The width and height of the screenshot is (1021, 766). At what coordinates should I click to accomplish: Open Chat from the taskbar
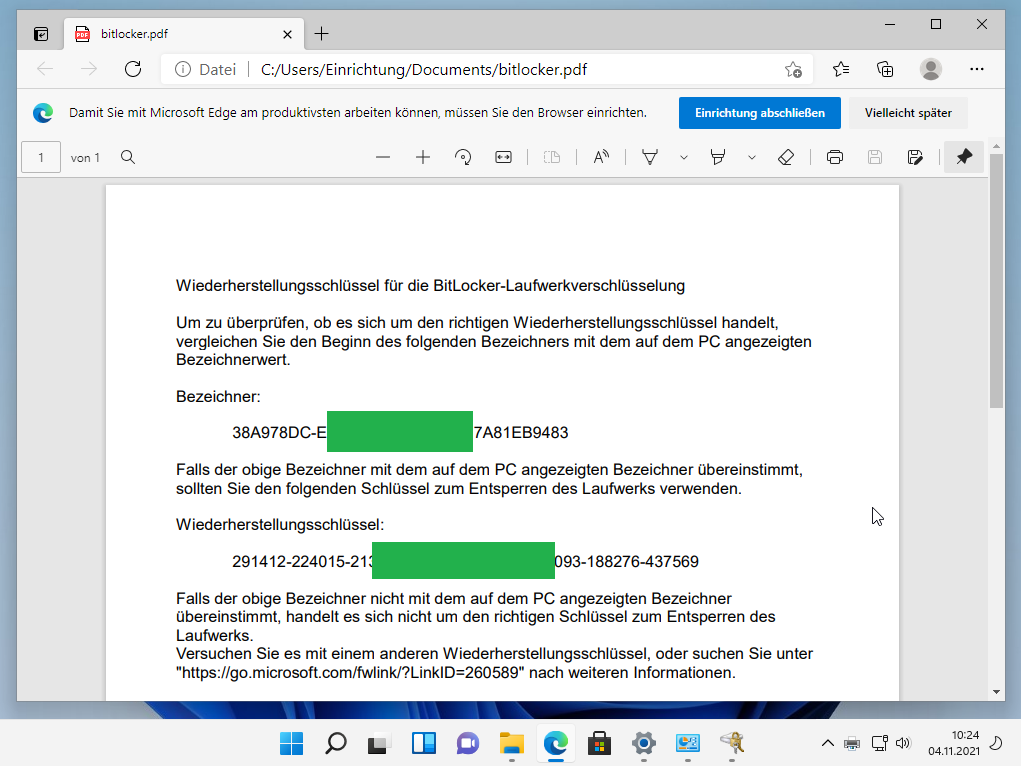coord(468,743)
